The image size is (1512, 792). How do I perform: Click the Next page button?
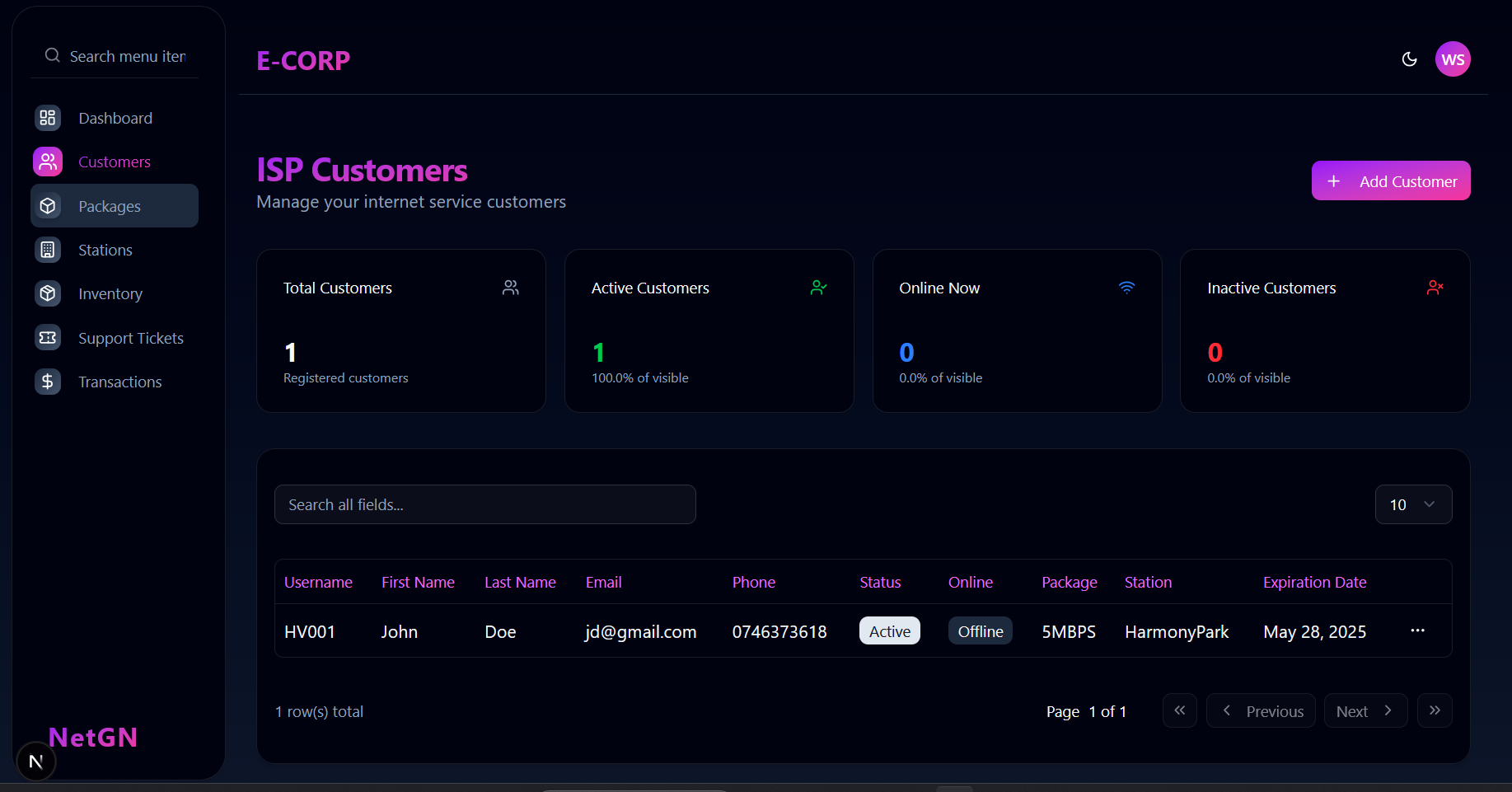tap(1365, 710)
